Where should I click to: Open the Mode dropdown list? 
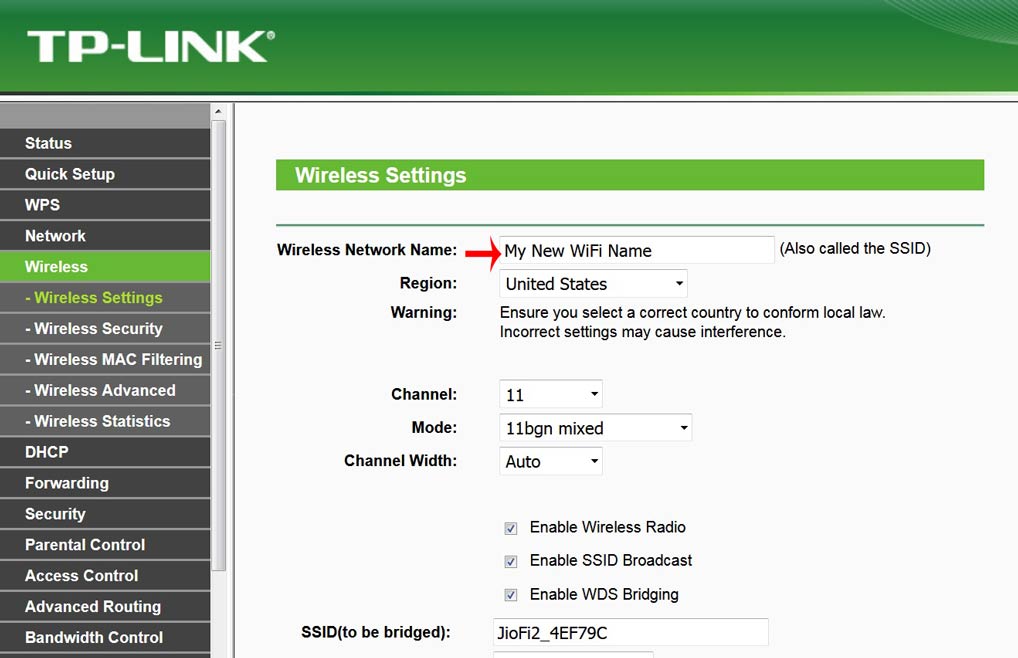[595, 428]
